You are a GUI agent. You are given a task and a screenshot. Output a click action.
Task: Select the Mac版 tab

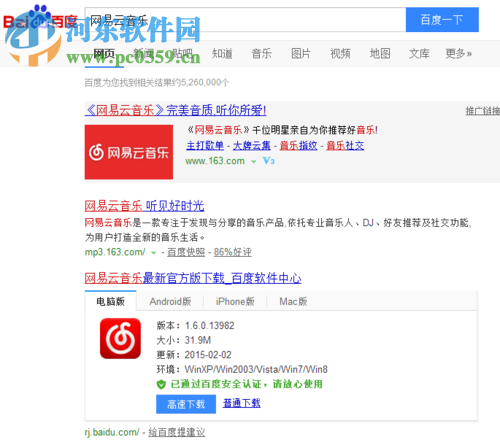coord(293,301)
